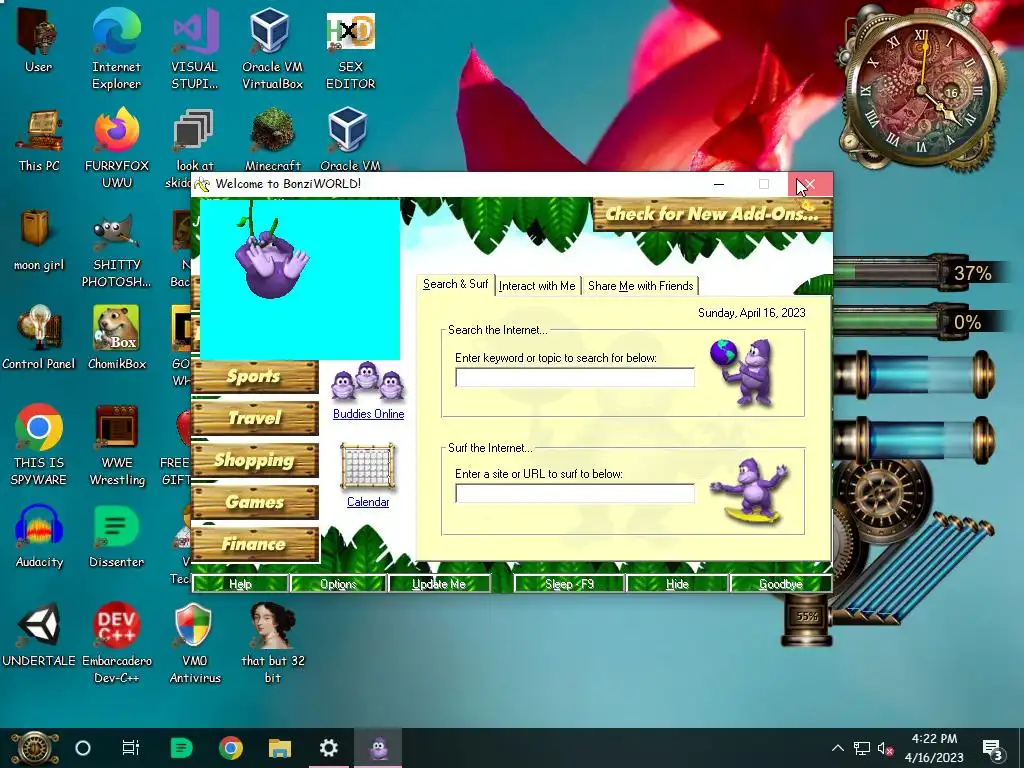
Task: Open the steampunk Start button
Action: 33,748
